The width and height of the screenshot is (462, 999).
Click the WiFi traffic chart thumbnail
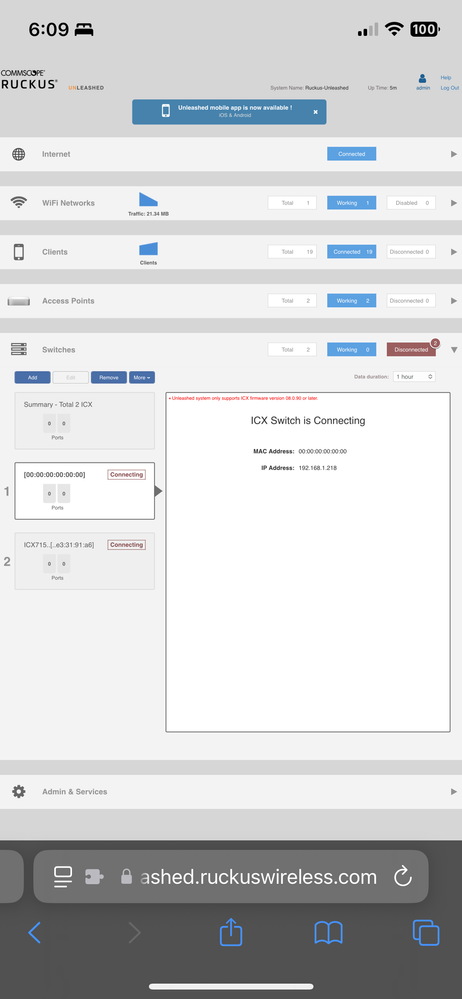coord(148,199)
